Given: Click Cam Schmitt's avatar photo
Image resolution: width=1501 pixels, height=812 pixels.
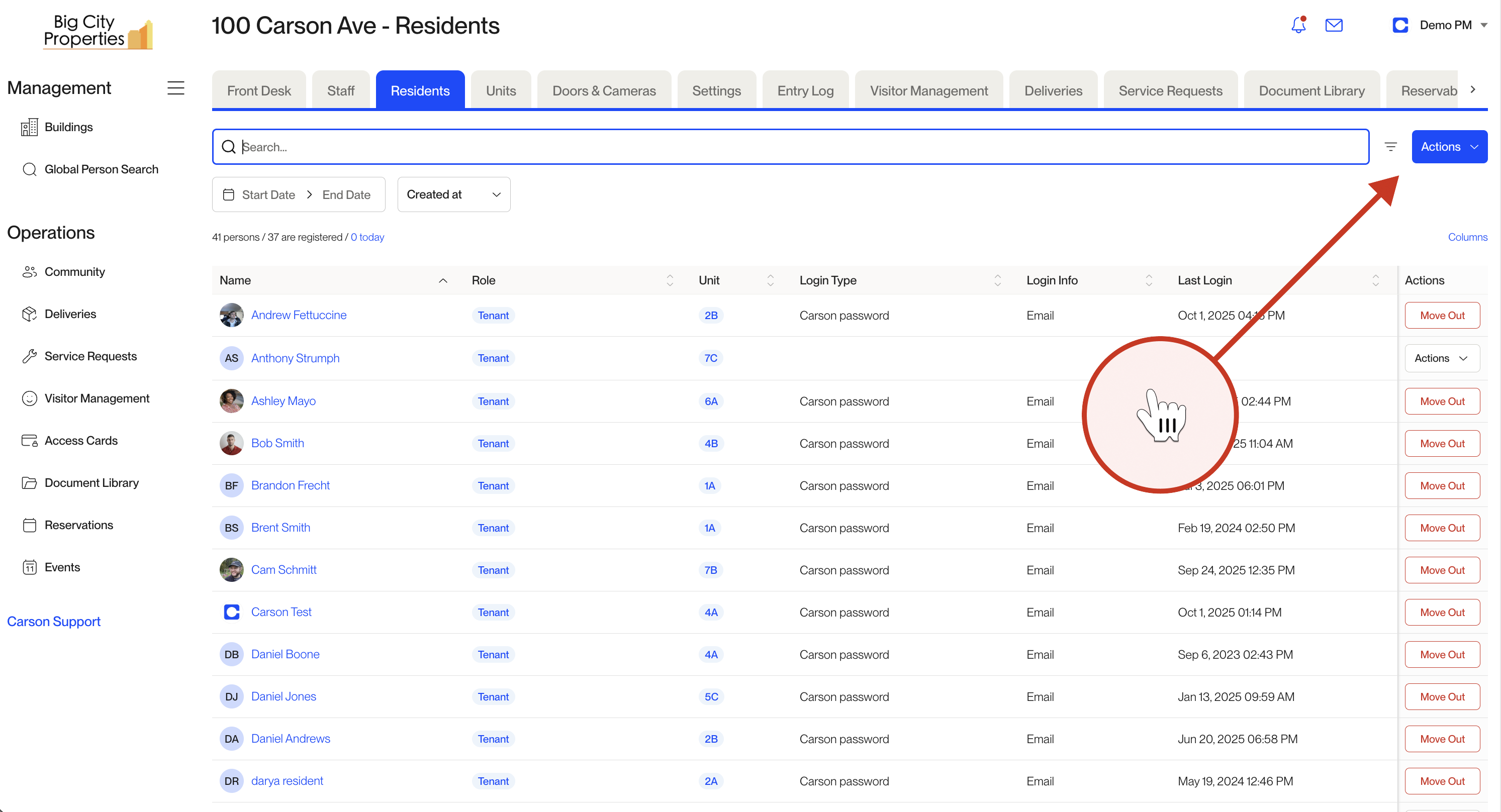Looking at the screenshot, I should click(x=231, y=570).
